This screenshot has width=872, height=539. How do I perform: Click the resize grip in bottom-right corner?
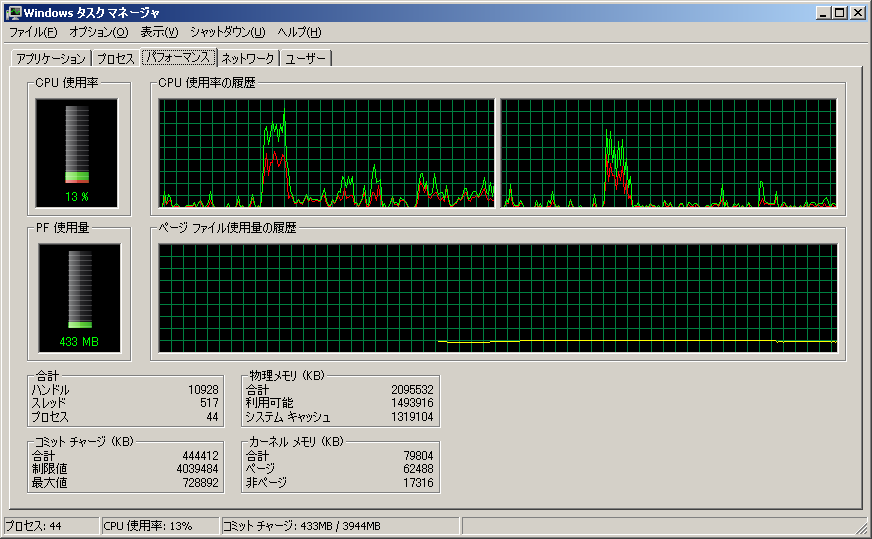coord(862,529)
